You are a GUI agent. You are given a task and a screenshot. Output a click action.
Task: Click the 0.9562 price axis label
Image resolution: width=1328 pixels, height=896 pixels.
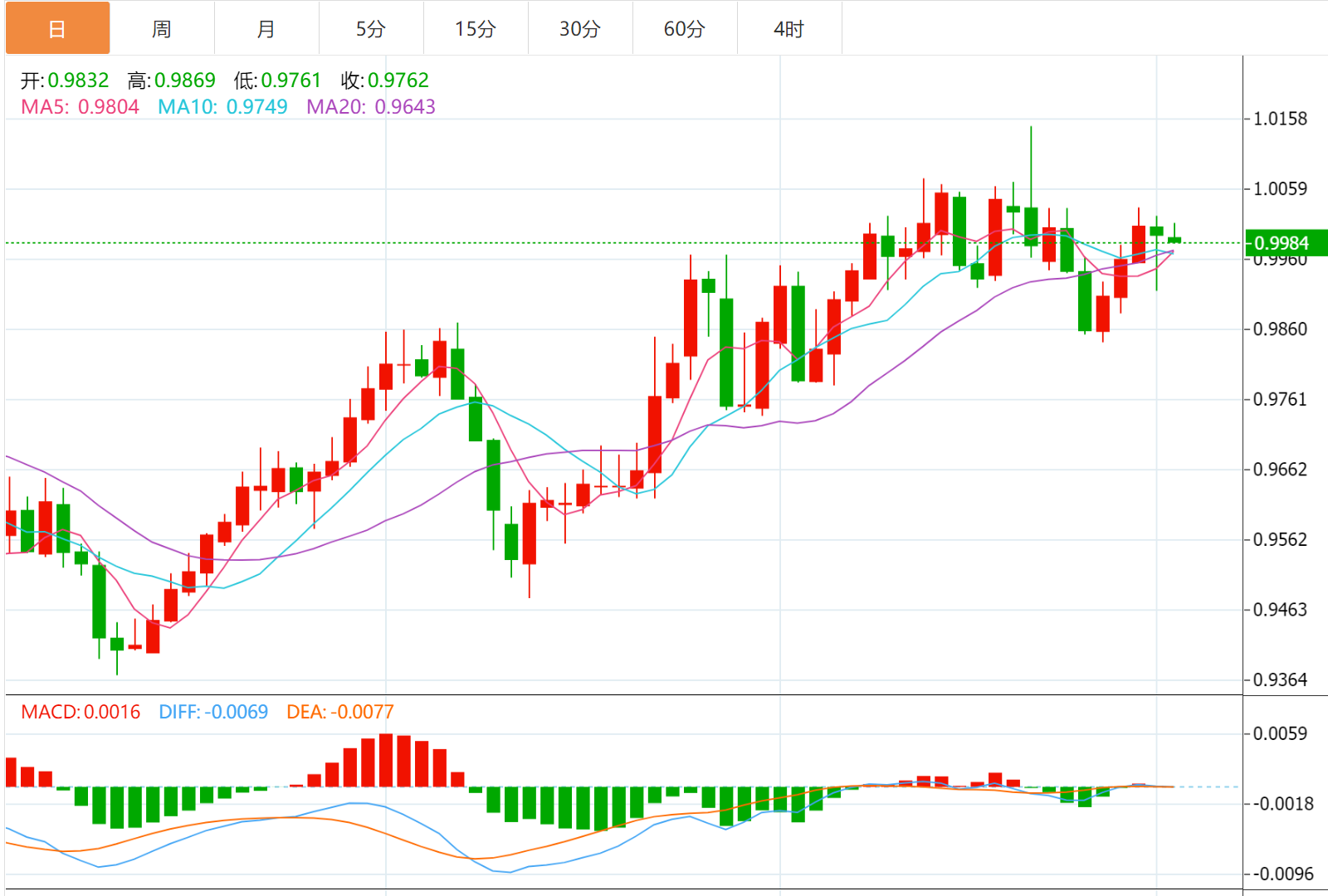click(x=1280, y=540)
